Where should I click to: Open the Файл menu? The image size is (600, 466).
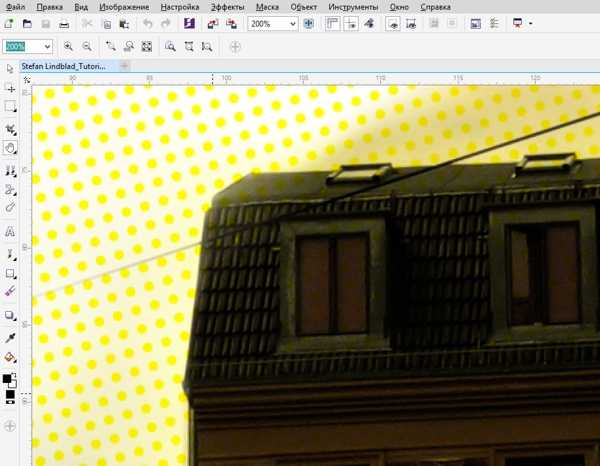15,7
